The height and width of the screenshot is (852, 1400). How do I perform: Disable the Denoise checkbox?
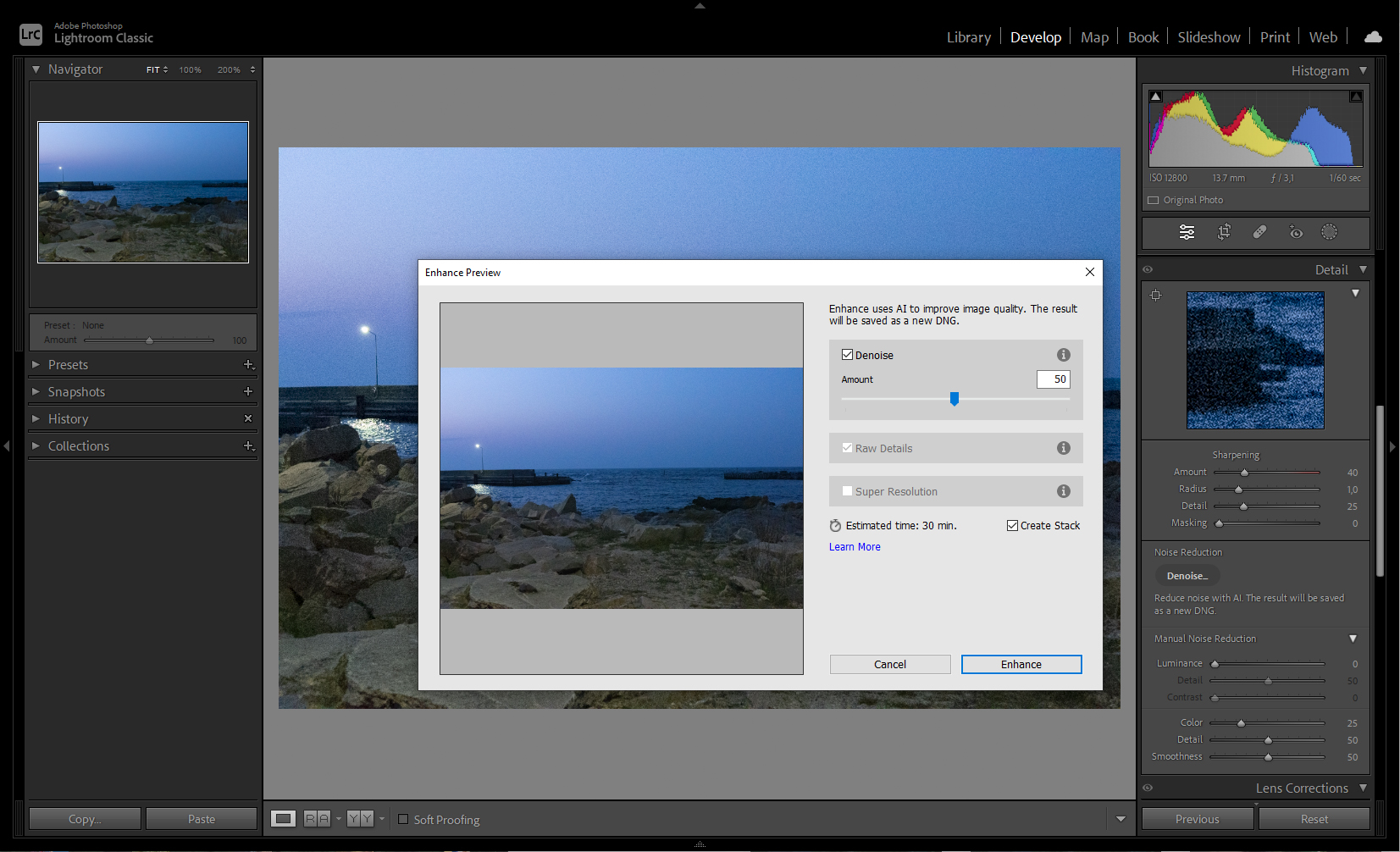tap(848, 354)
